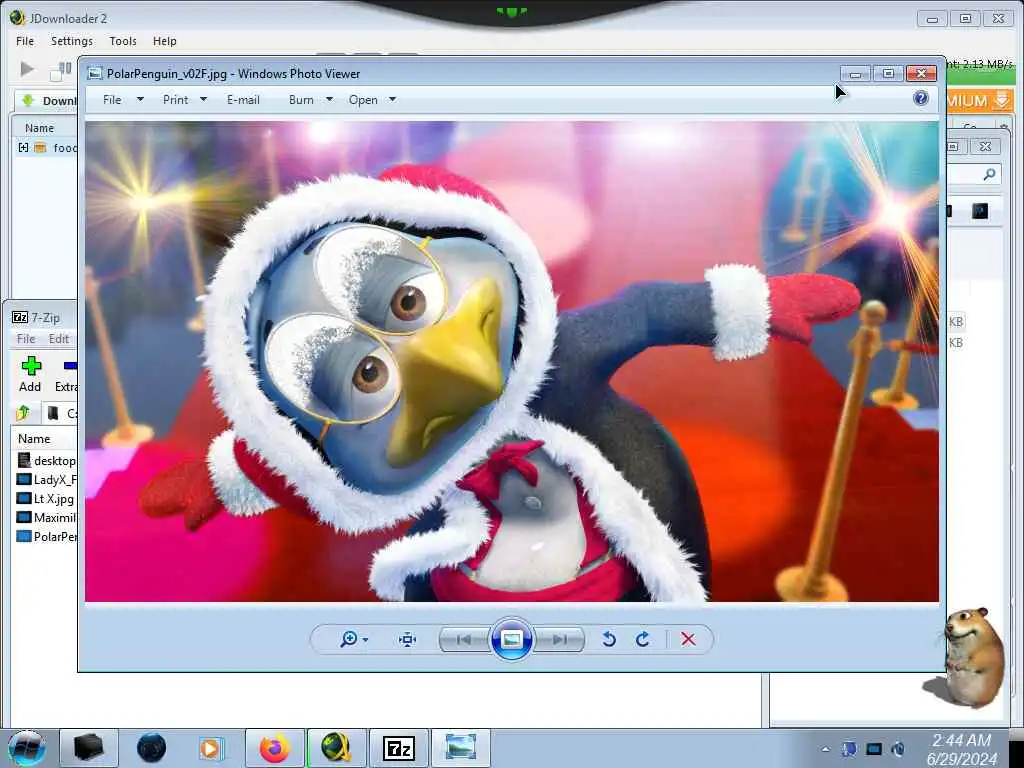1024x768 pixels.
Task: Expand the JDownloader package tree row
Action: point(24,148)
